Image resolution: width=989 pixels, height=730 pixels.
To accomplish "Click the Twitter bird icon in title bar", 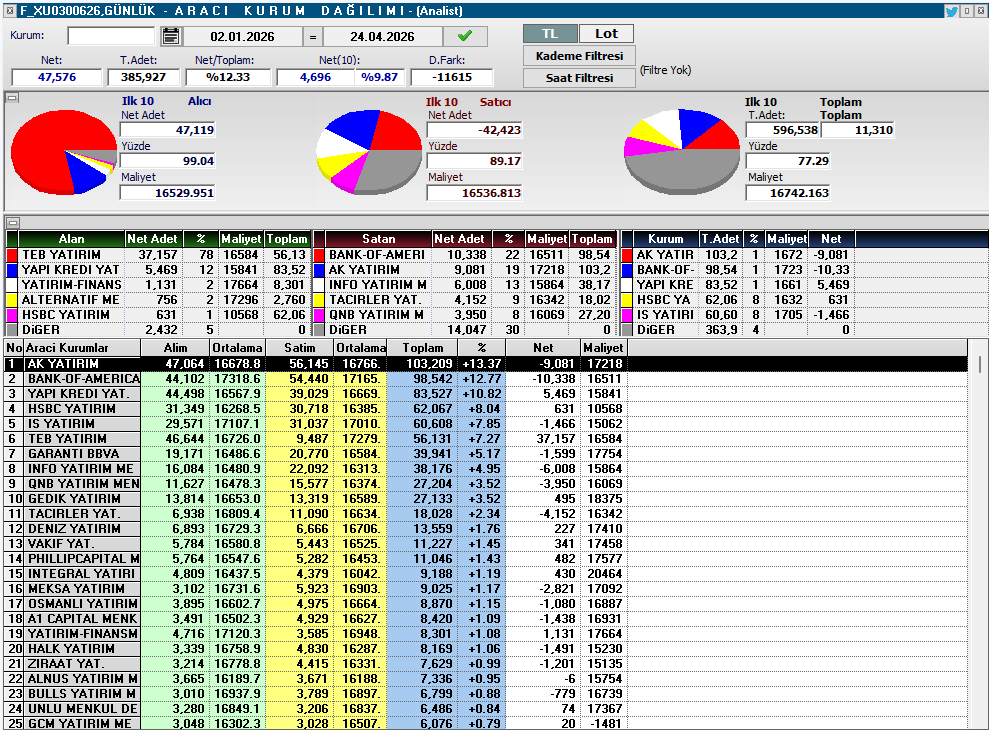I will tap(951, 11).
